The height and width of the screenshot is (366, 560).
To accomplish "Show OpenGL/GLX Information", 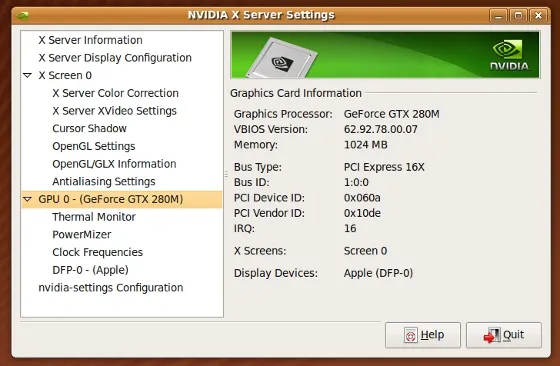I will pyautogui.click(x=114, y=164).
